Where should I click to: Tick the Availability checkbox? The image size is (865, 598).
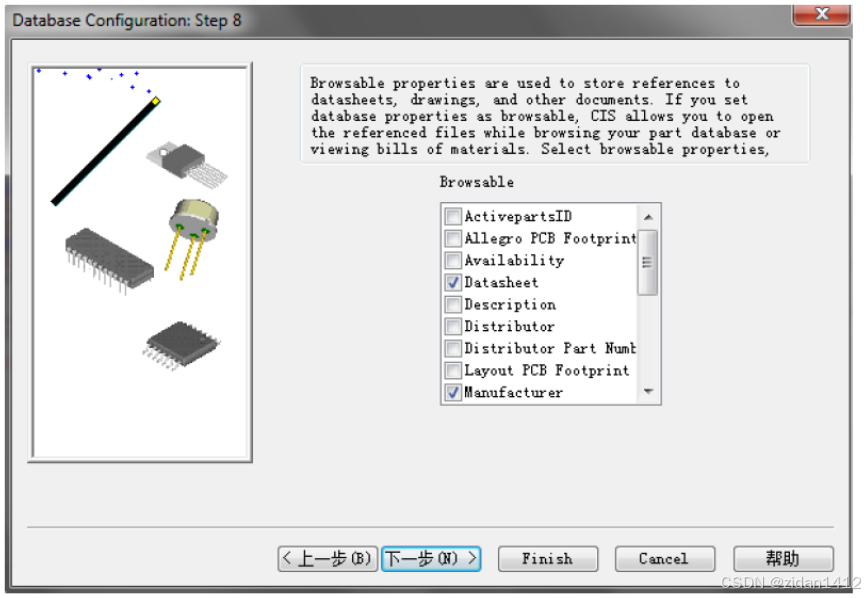tap(453, 260)
